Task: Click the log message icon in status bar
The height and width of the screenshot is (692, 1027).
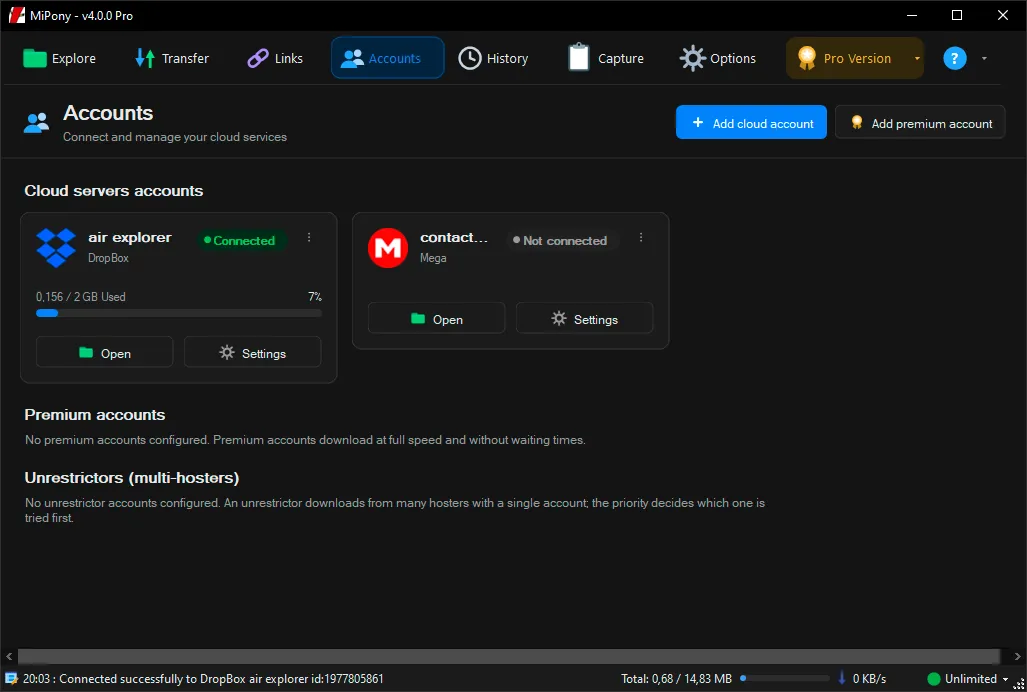Action: pyautogui.click(x=10, y=679)
